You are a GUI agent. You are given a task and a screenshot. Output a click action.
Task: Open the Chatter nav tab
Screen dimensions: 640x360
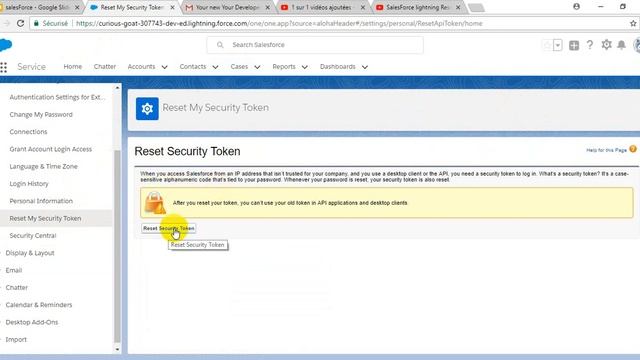tap(105, 67)
